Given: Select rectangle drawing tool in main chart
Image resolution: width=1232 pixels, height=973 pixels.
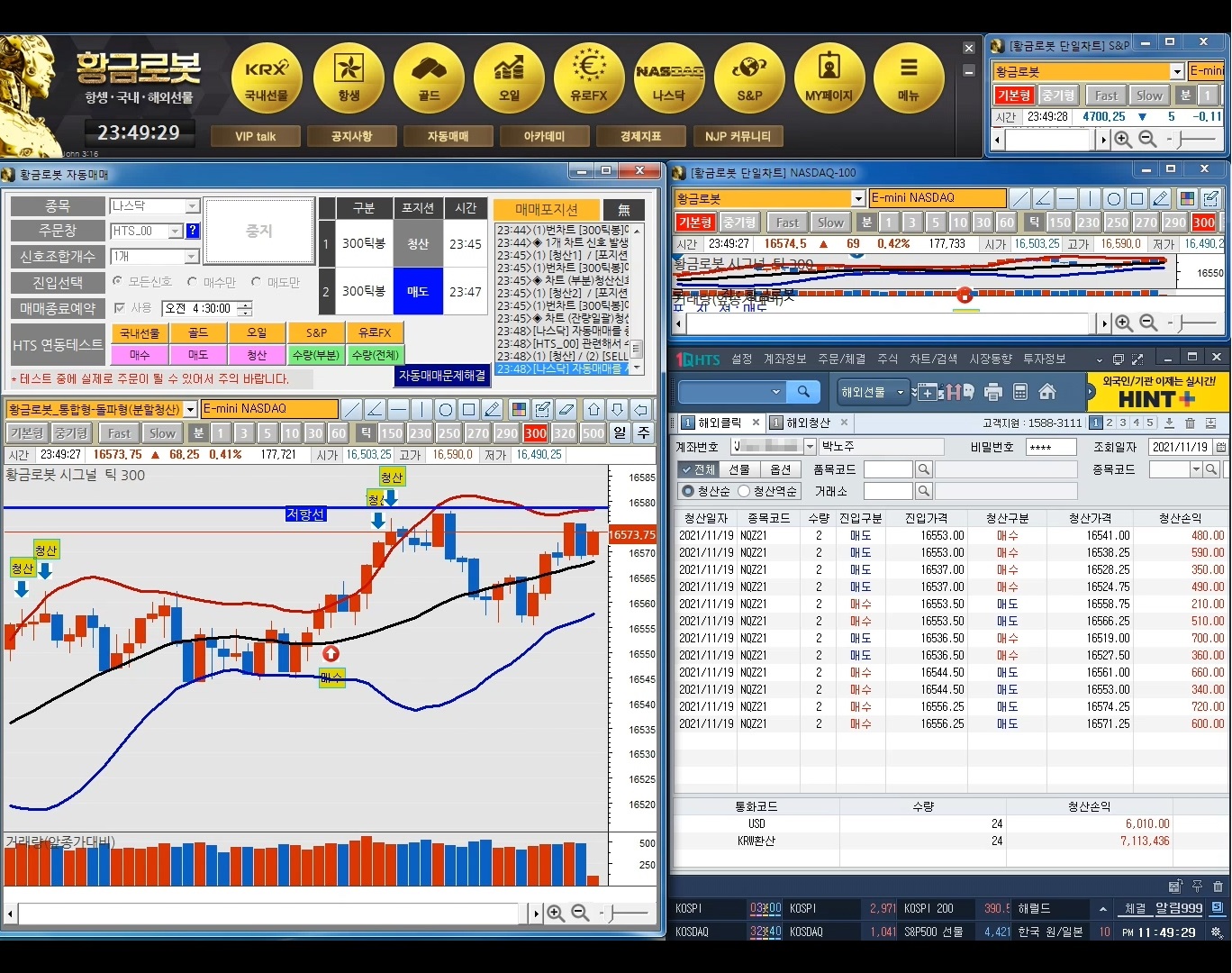Looking at the screenshot, I should (469, 410).
